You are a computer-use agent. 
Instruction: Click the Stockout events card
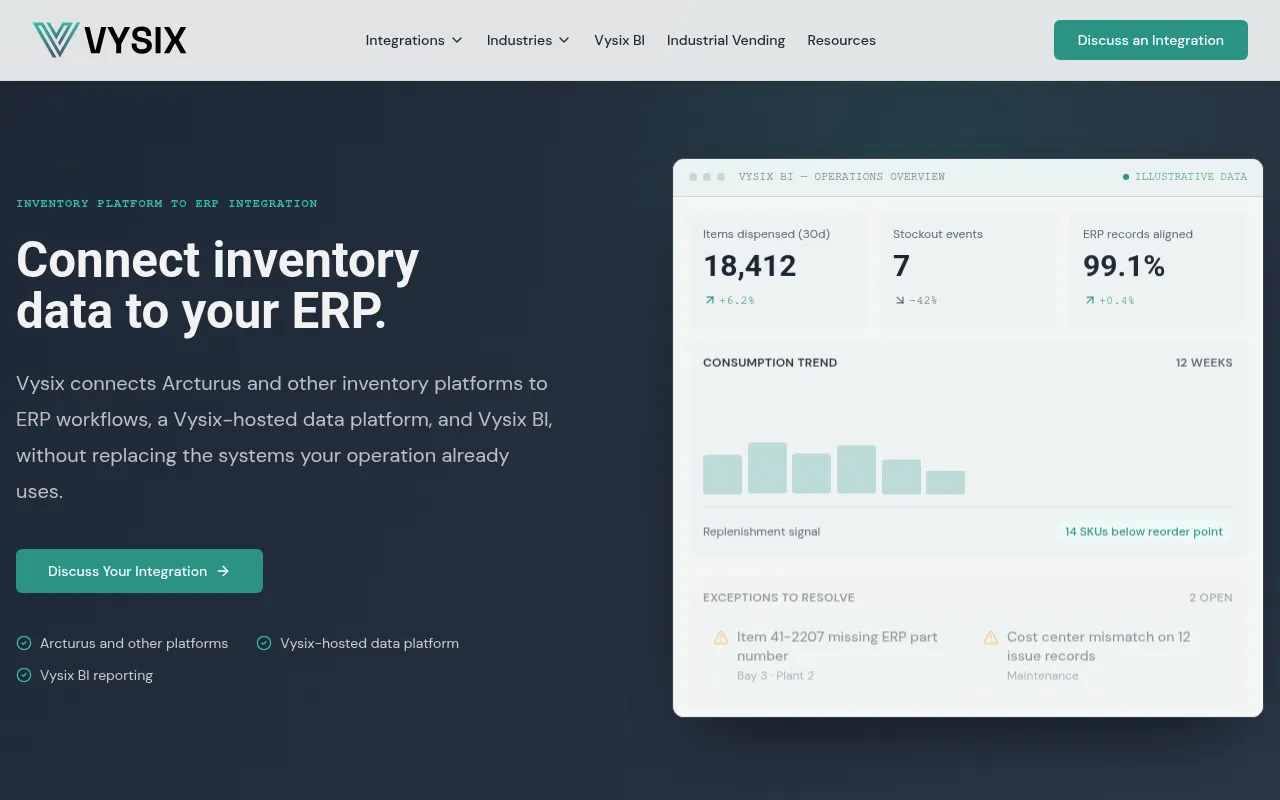[968, 270]
